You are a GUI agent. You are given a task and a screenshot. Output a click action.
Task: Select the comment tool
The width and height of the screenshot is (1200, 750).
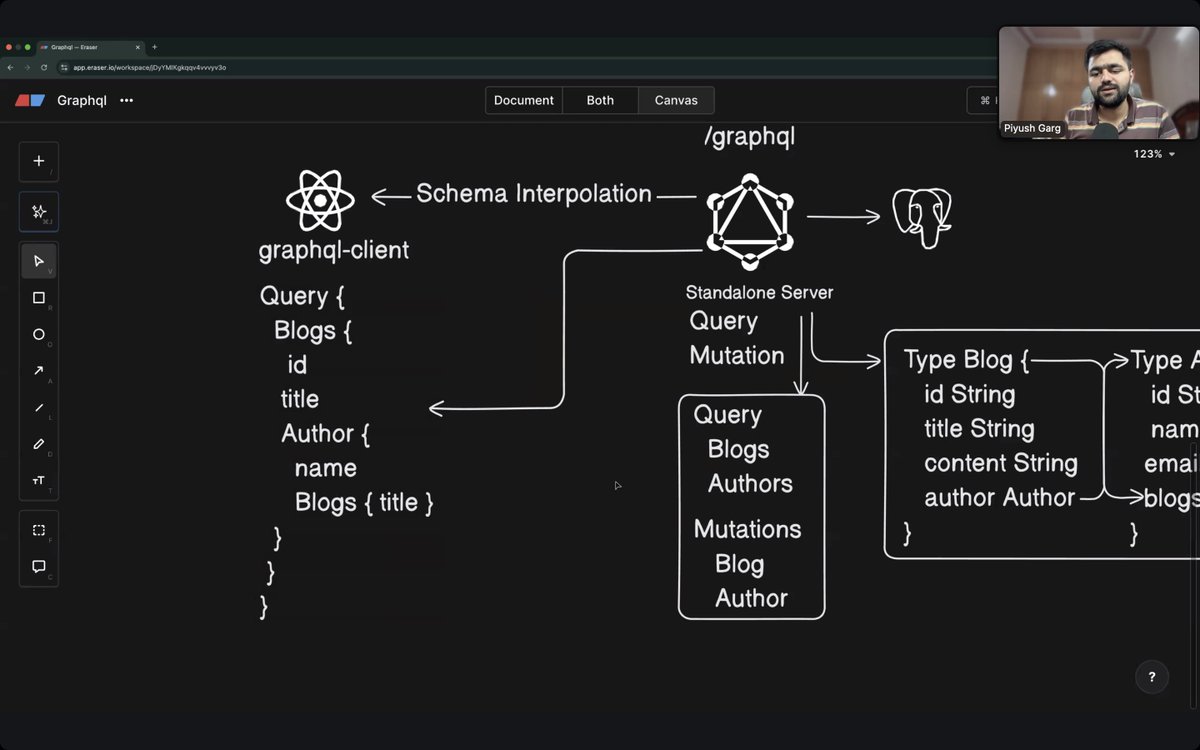(x=39, y=567)
